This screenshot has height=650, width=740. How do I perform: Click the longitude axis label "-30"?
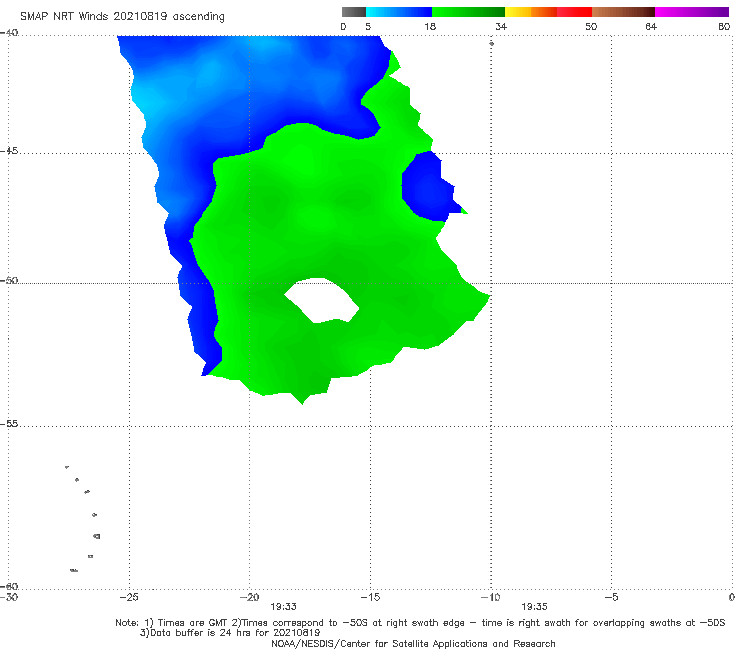click(x=9, y=598)
